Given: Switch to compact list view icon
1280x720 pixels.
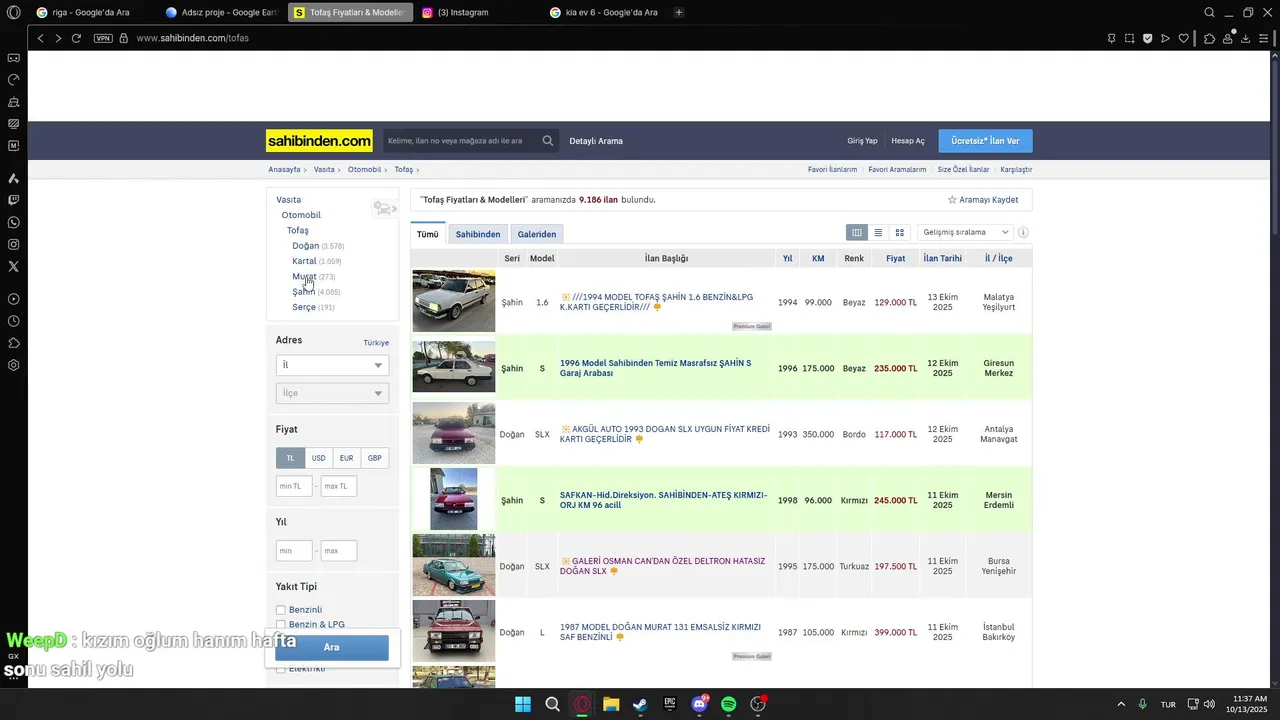Looking at the screenshot, I should (x=878, y=233).
